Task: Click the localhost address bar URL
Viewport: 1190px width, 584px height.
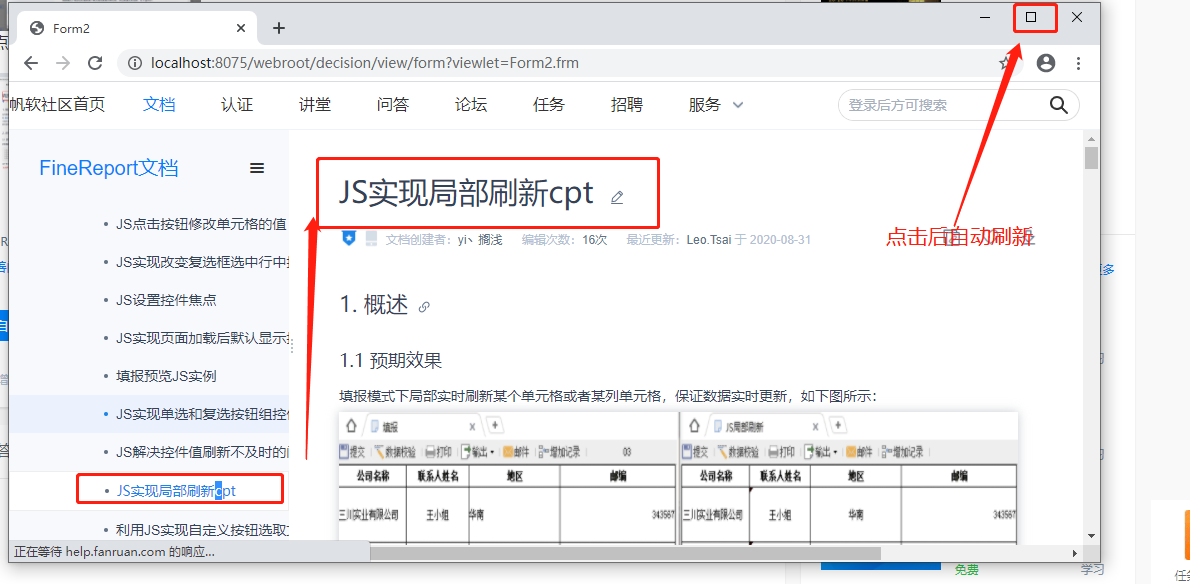Action: click(365, 63)
